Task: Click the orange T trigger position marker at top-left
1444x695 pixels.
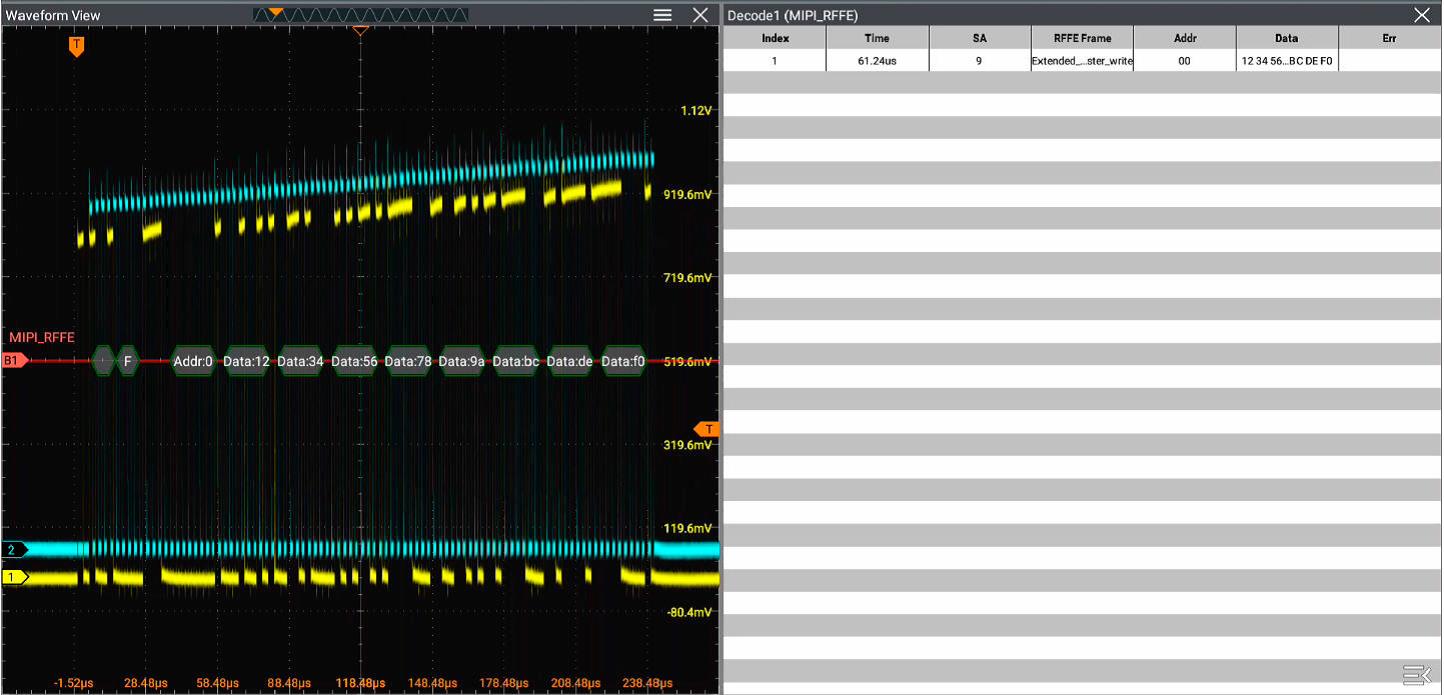Action: point(77,46)
